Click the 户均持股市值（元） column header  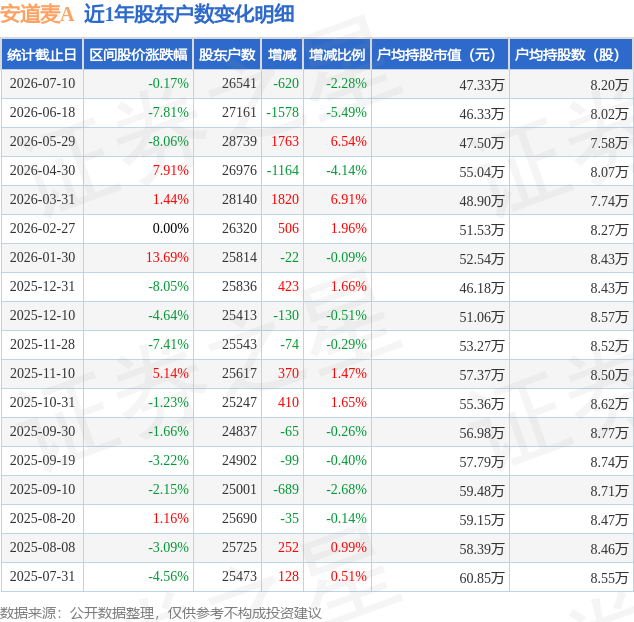coord(440,55)
